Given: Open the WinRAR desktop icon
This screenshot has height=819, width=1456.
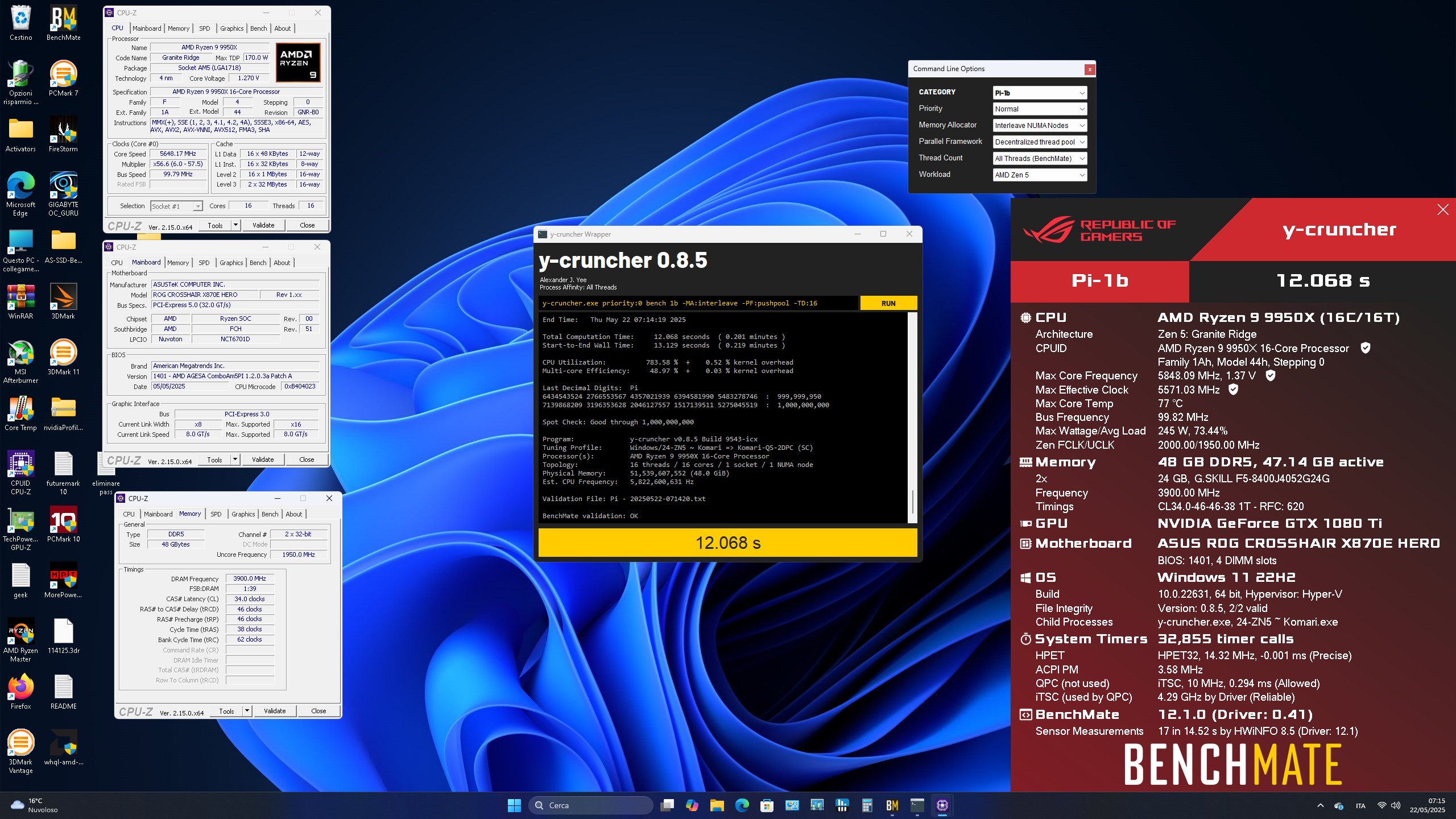Looking at the screenshot, I should tap(20, 301).
